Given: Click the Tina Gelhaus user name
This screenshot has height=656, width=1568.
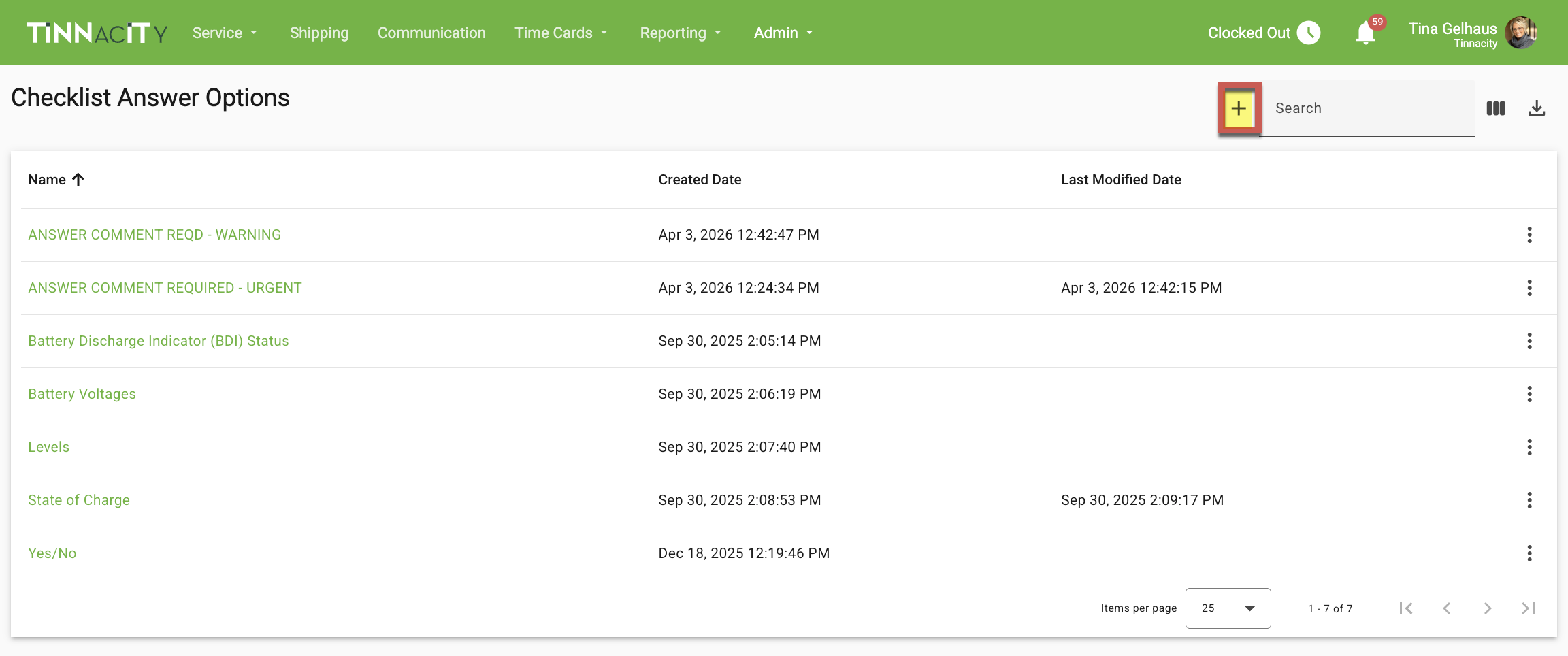Looking at the screenshot, I should coord(1452,29).
